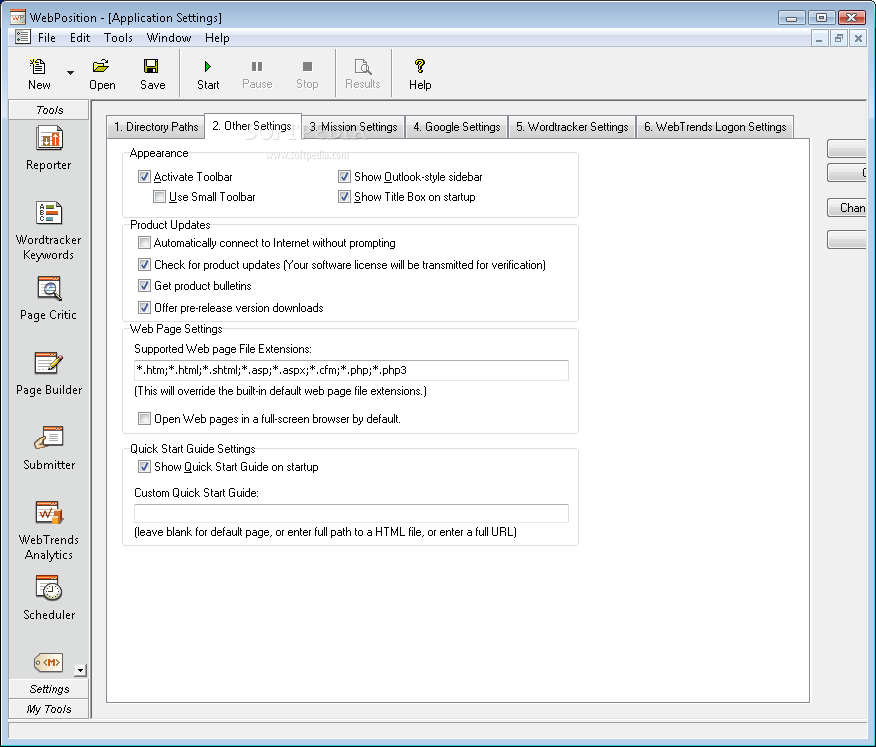The height and width of the screenshot is (747, 876).
Task: Restore the inner Application Settings window
Action: [839, 38]
